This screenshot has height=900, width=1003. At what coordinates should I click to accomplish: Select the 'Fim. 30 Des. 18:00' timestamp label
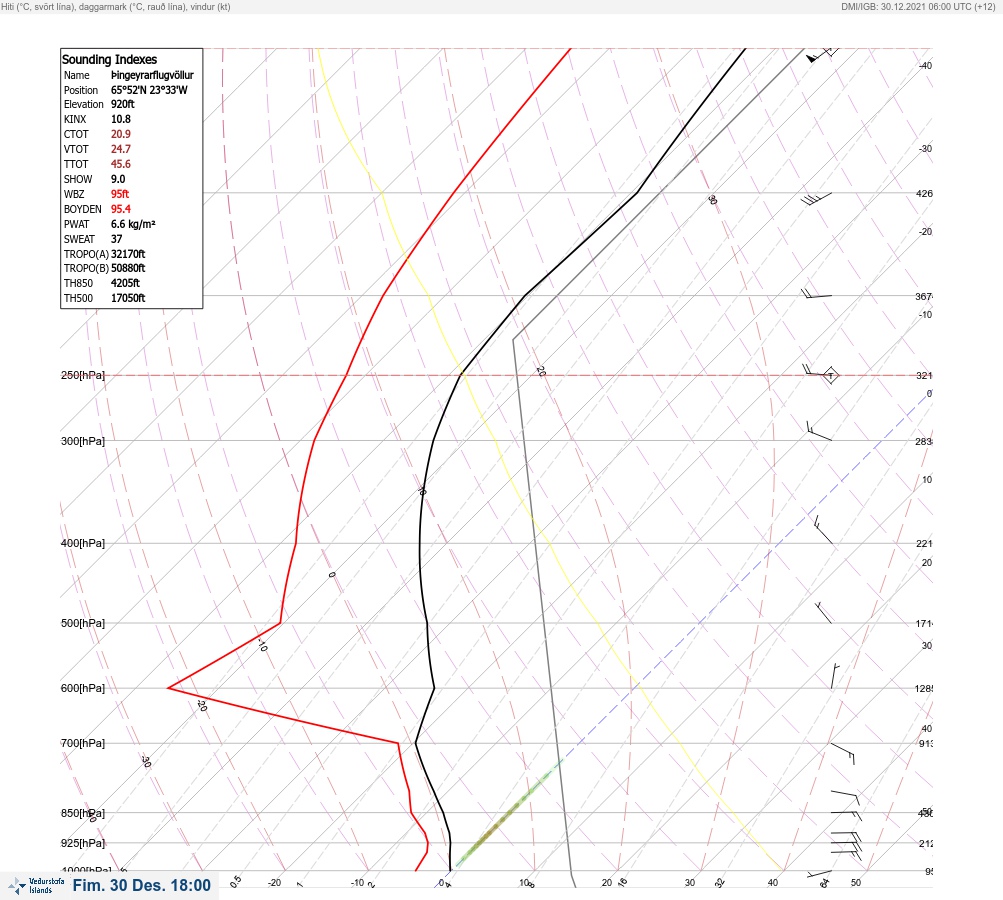141,885
